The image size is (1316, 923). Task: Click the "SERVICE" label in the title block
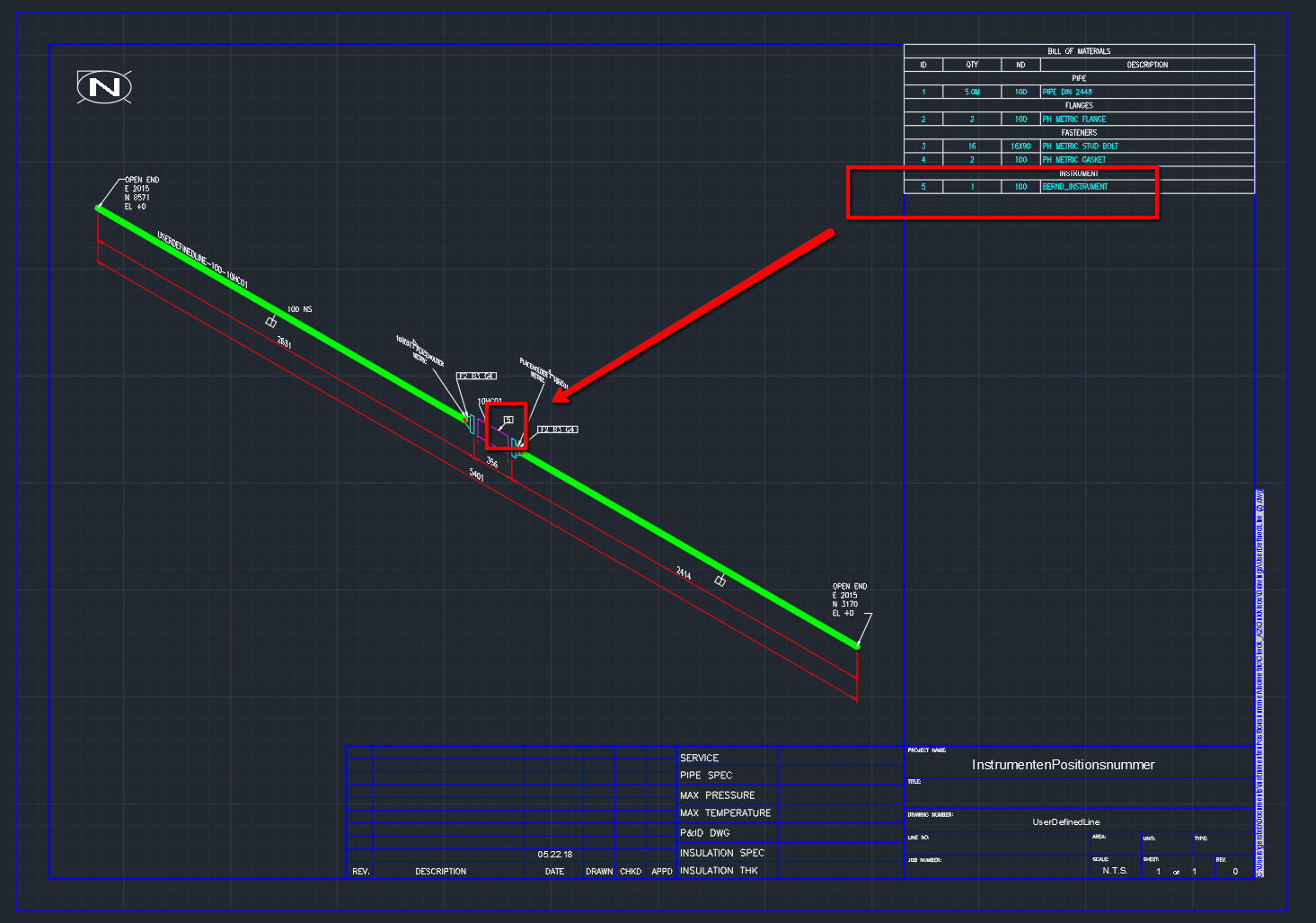(x=699, y=758)
